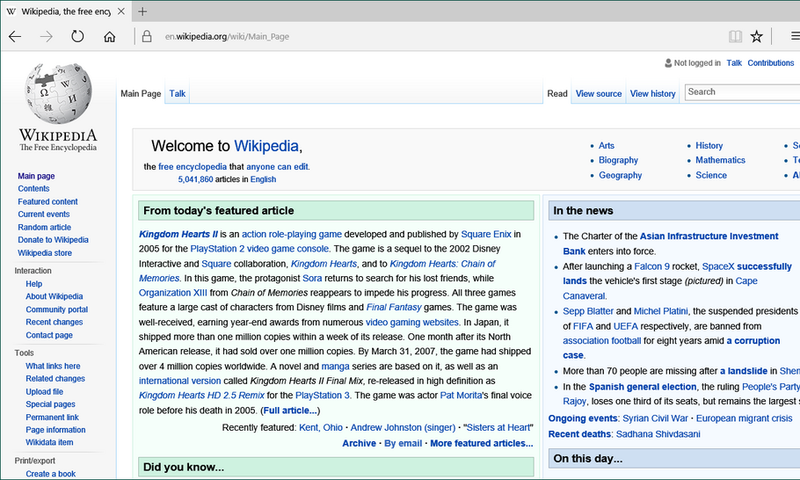
Task: Open the Help link under Interaction
Action: pyautogui.click(x=34, y=284)
